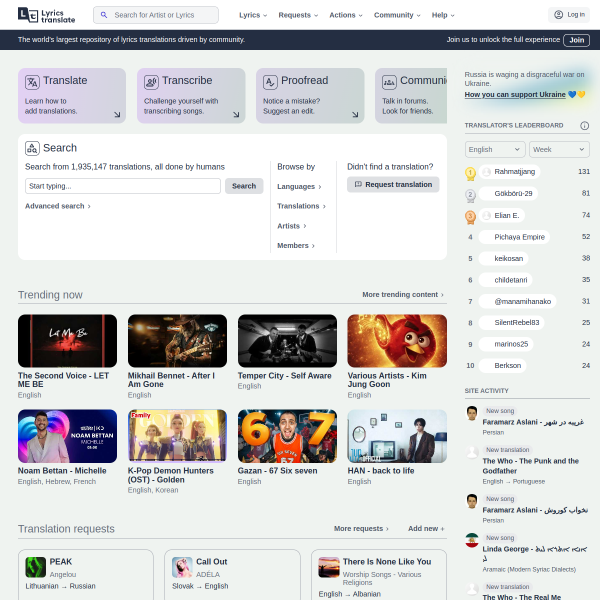The width and height of the screenshot is (600, 600).
Task: Open How you can support Ukraine link
Action: 515,95
